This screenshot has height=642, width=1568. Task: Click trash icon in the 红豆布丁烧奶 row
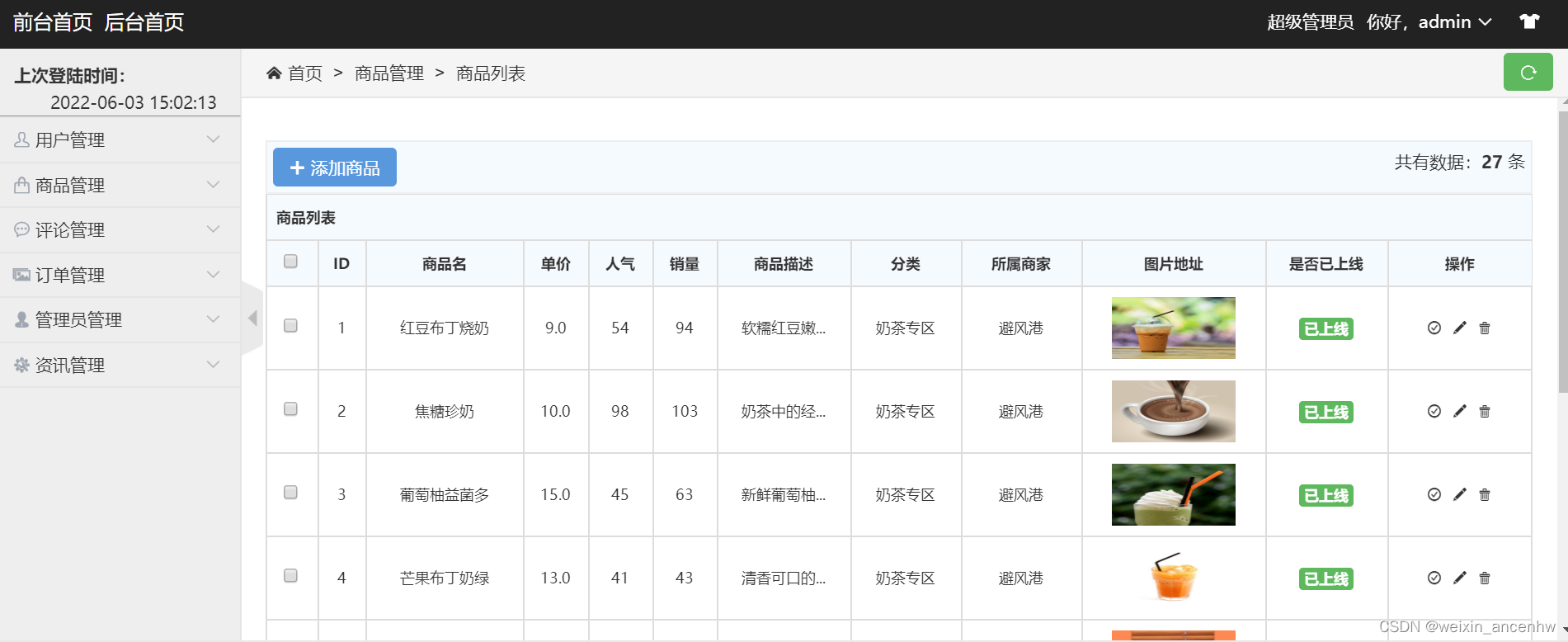pyautogui.click(x=1484, y=328)
